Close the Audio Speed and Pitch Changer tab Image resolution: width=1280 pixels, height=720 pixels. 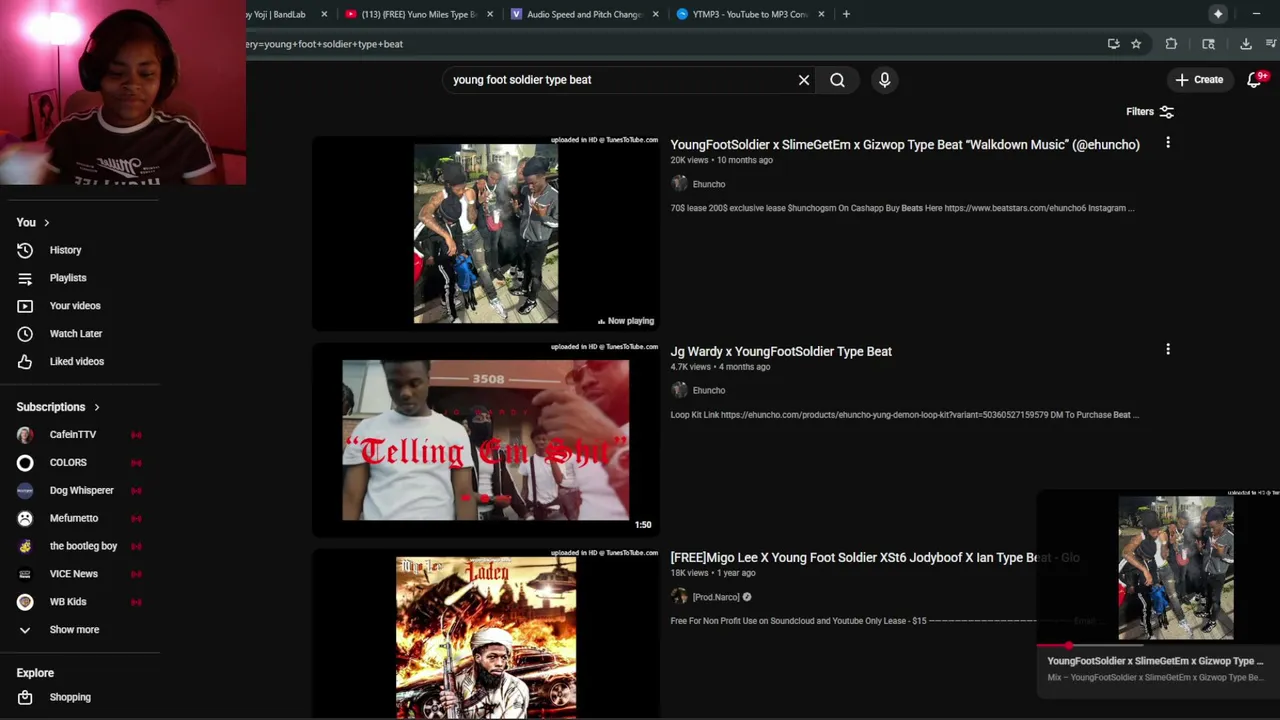pos(656,14)
